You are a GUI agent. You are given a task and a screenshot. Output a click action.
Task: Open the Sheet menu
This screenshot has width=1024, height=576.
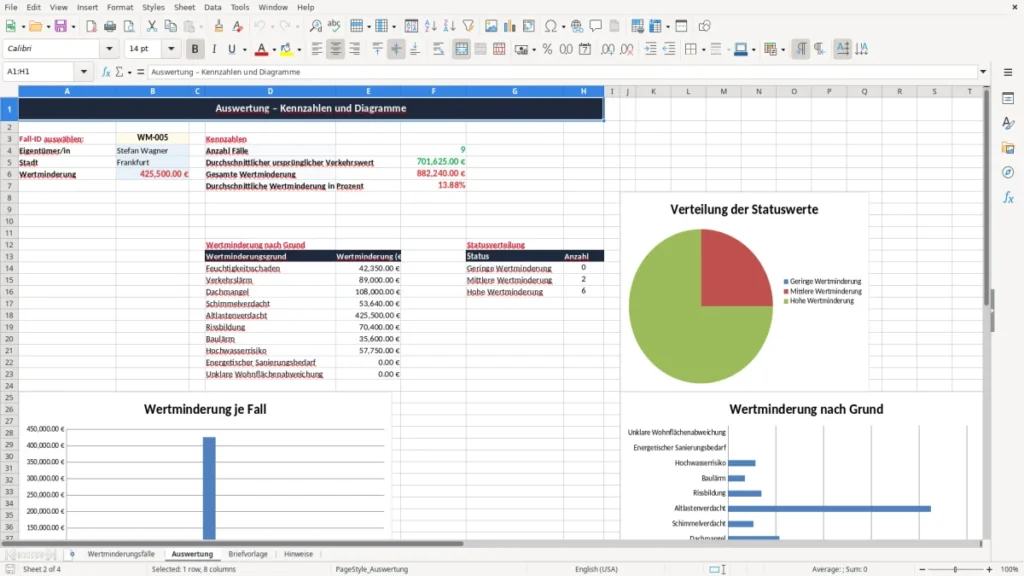coord(184,7)
